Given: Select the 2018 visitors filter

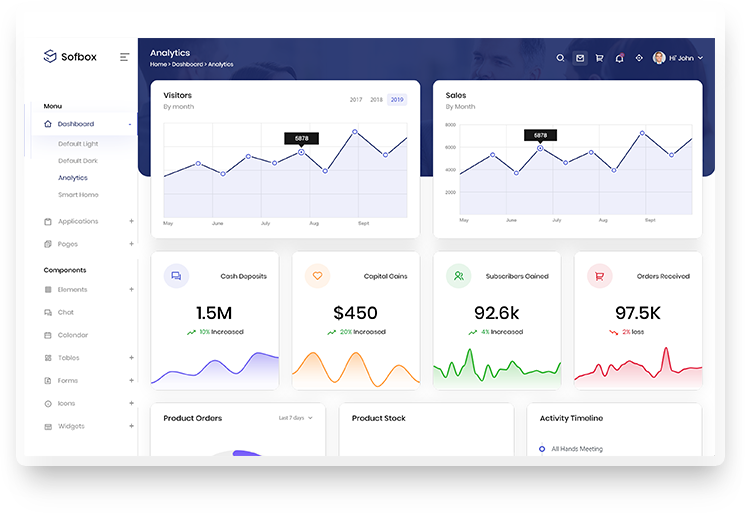Looking at the screenshot, I should [x=376, y=100].
